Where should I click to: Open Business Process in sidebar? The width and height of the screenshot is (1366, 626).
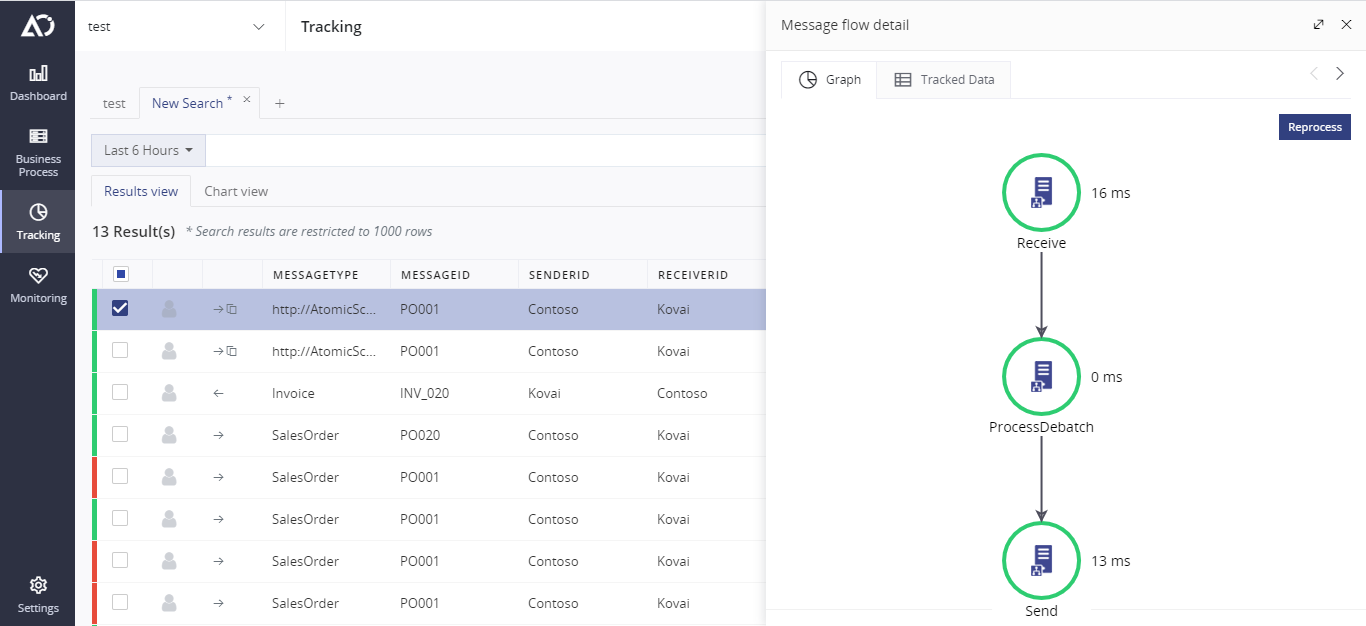point(38,153)
